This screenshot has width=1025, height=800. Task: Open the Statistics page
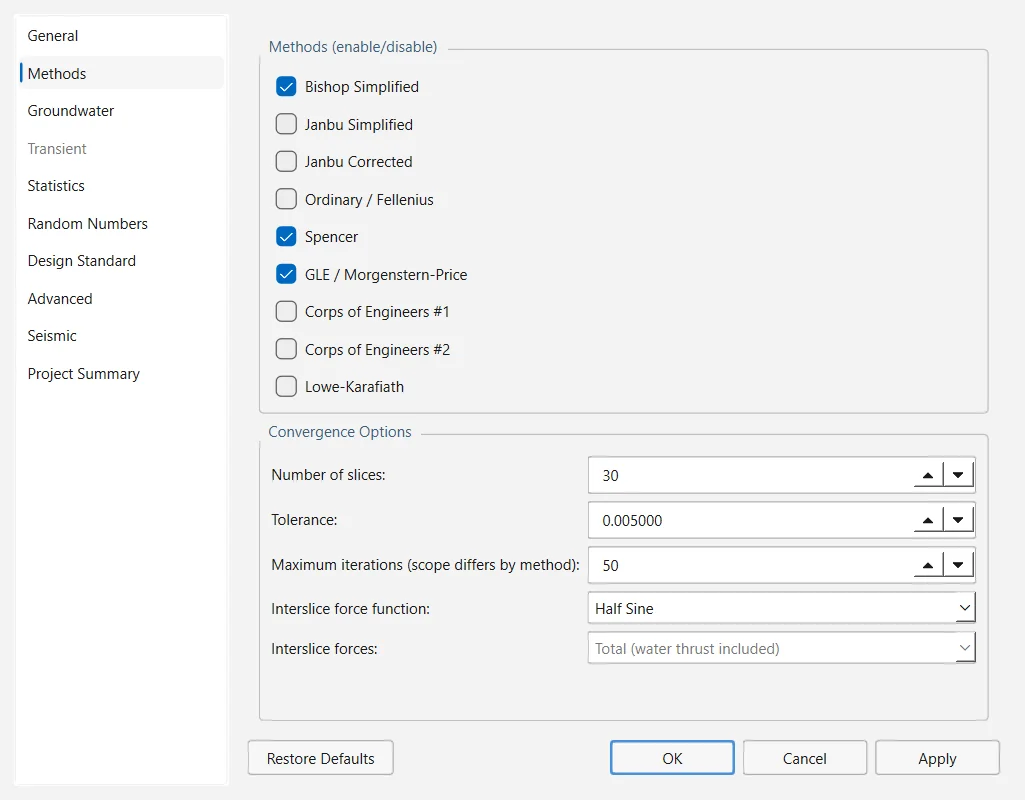(x=122, y=186)
